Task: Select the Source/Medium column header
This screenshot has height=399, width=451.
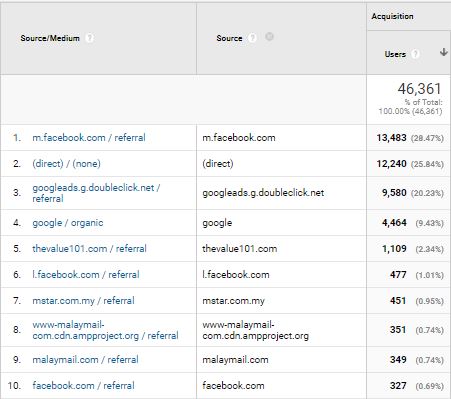Action: coord(50,38)
